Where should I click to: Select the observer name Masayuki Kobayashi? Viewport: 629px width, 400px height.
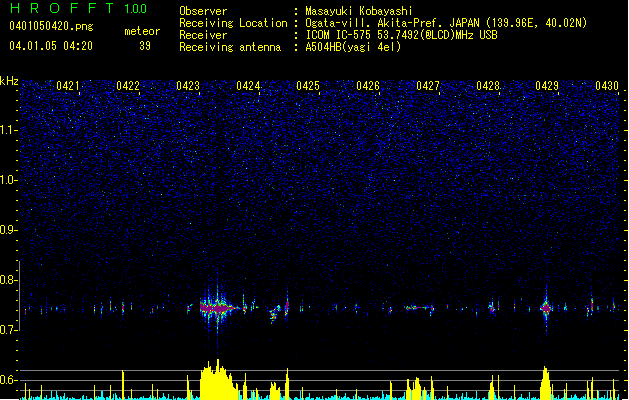[359, 11]
